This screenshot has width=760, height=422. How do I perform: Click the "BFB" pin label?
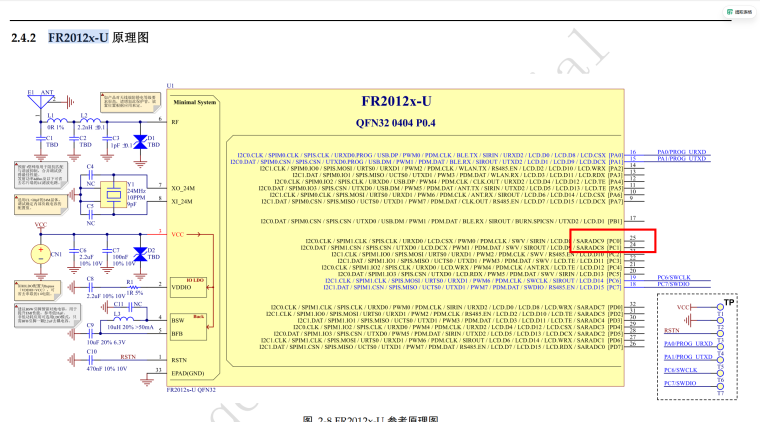(177, 334)
